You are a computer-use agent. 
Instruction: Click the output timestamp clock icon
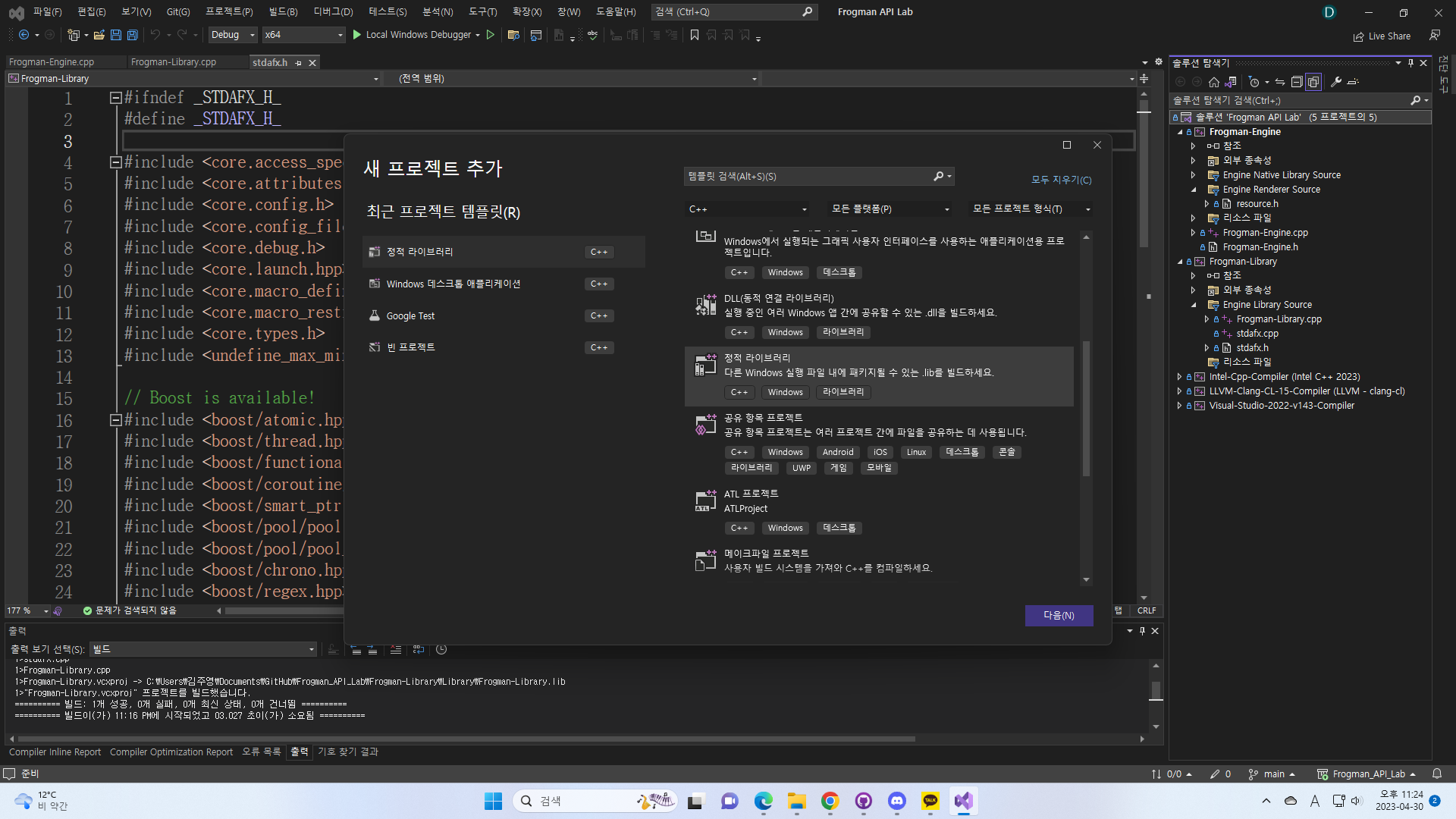tap(441, 649)
